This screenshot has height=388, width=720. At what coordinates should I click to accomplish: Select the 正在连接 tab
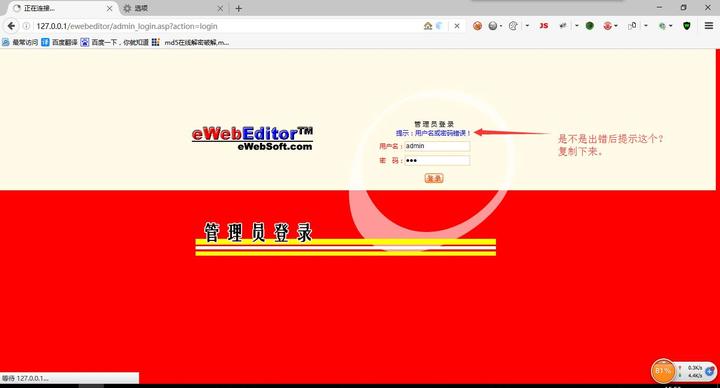[x=63, y=8]
